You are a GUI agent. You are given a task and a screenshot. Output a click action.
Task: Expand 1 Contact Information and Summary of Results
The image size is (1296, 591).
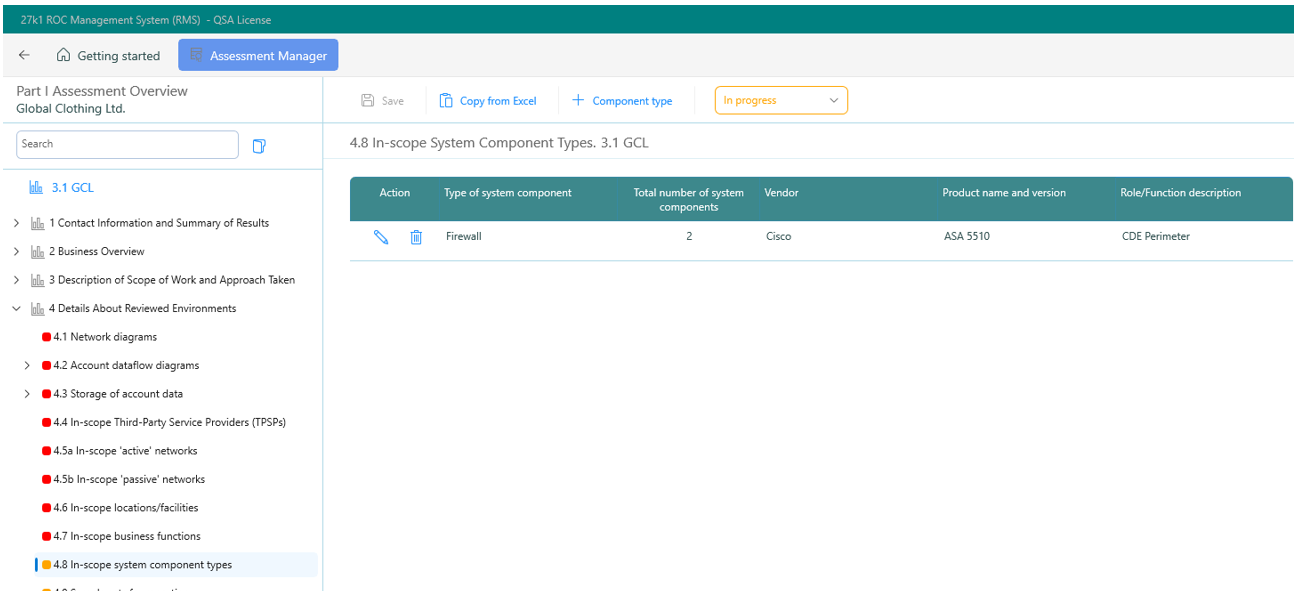coord(16,223)
